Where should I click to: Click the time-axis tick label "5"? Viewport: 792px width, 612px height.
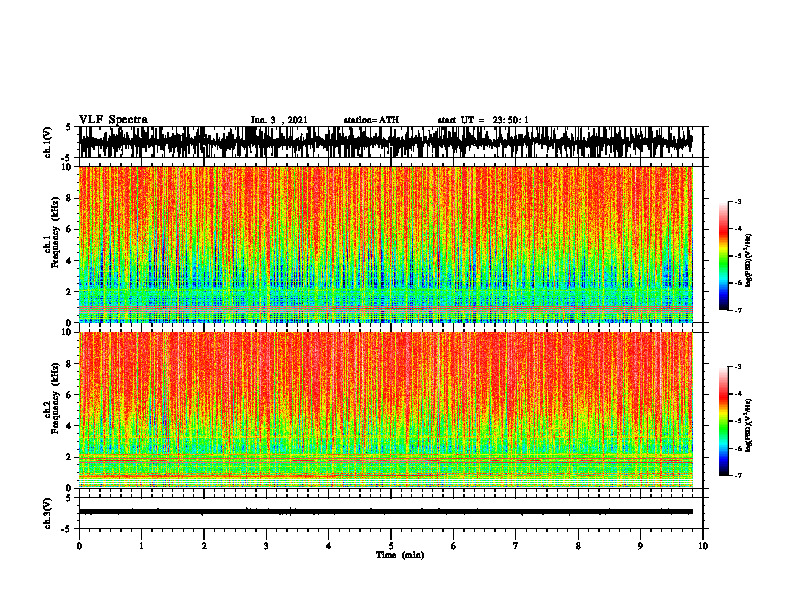391,546
